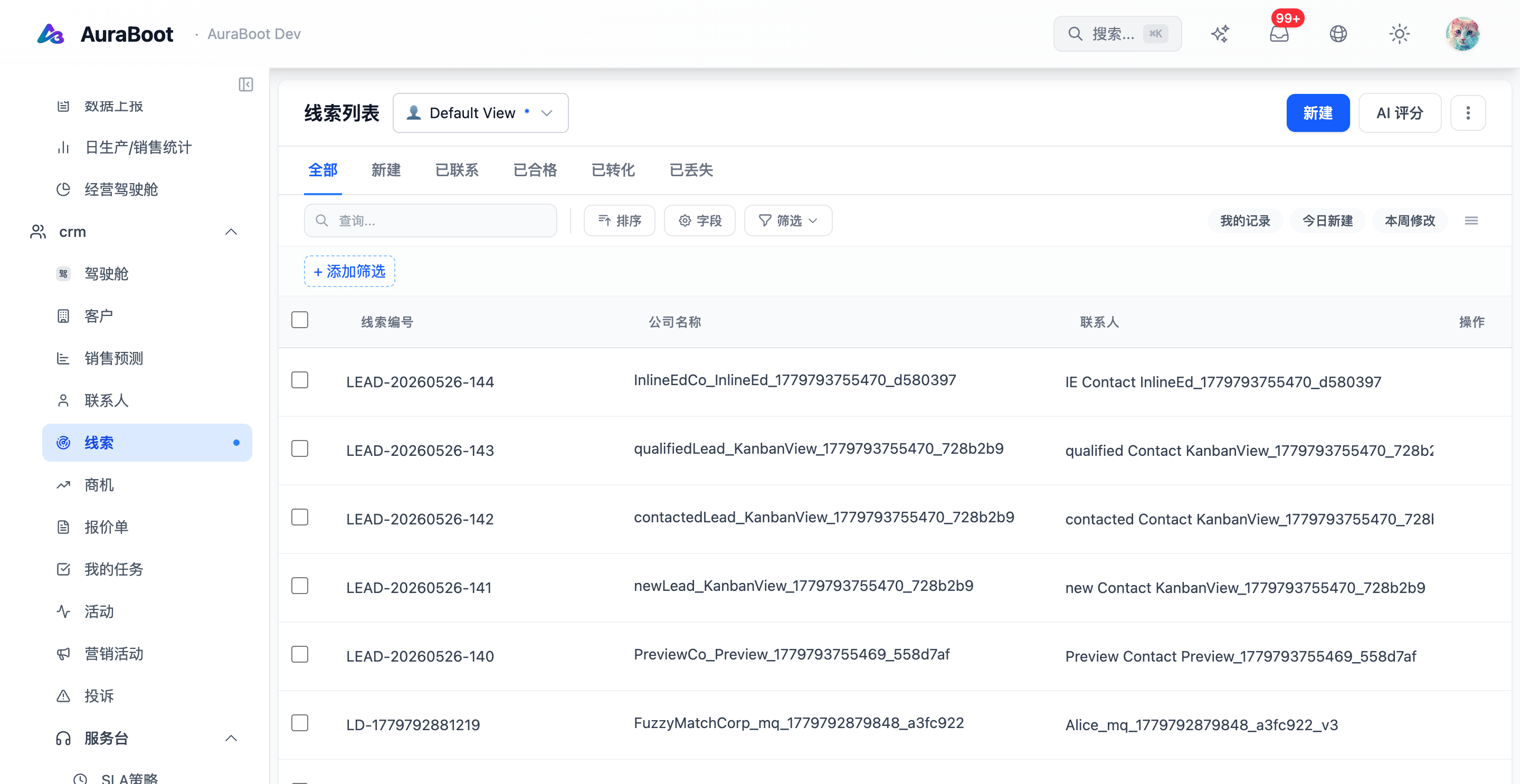
Task: Switch to the 已丢失 tab
Action: (691, 170)
